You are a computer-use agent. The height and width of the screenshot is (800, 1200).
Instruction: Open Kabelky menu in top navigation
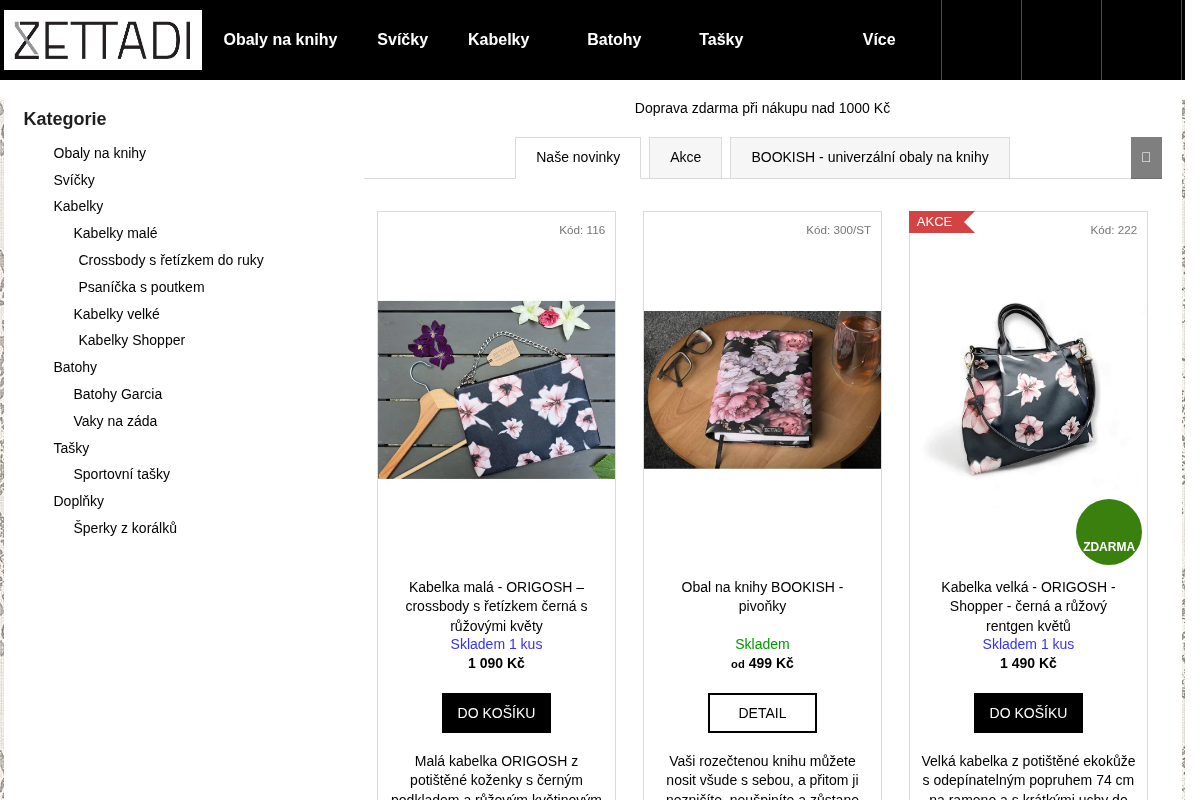(x=498, y=40)
